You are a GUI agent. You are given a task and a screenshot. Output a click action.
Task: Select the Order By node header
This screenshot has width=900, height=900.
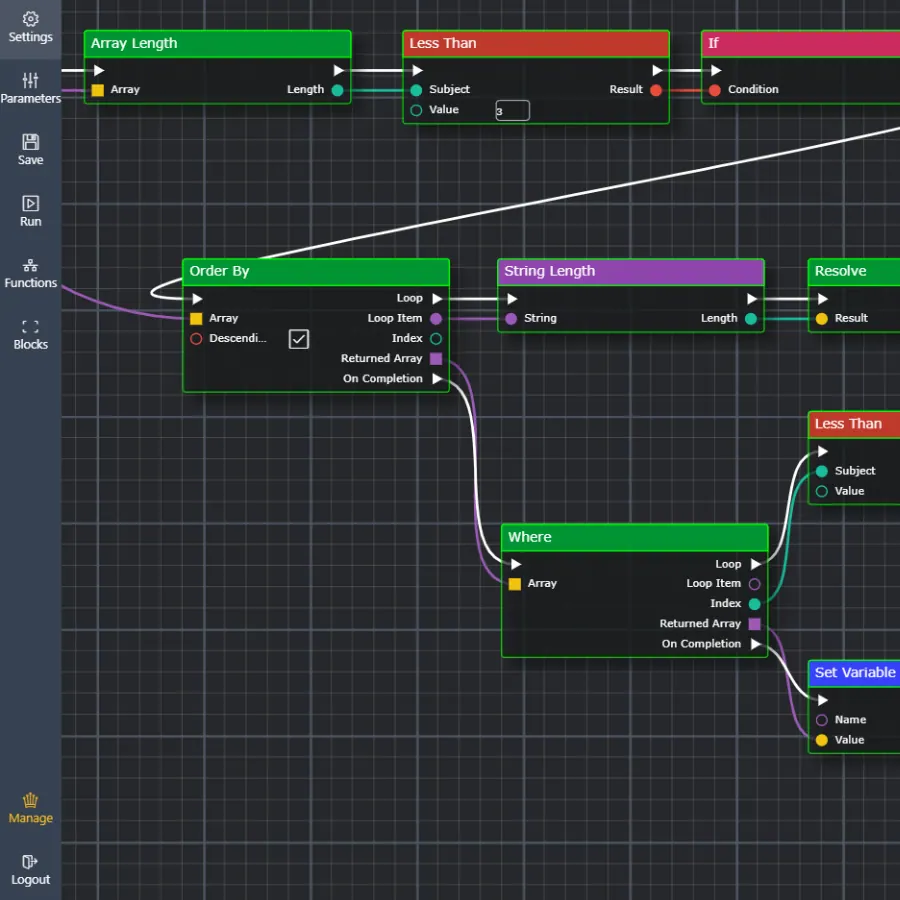click(x=316, y=272)
